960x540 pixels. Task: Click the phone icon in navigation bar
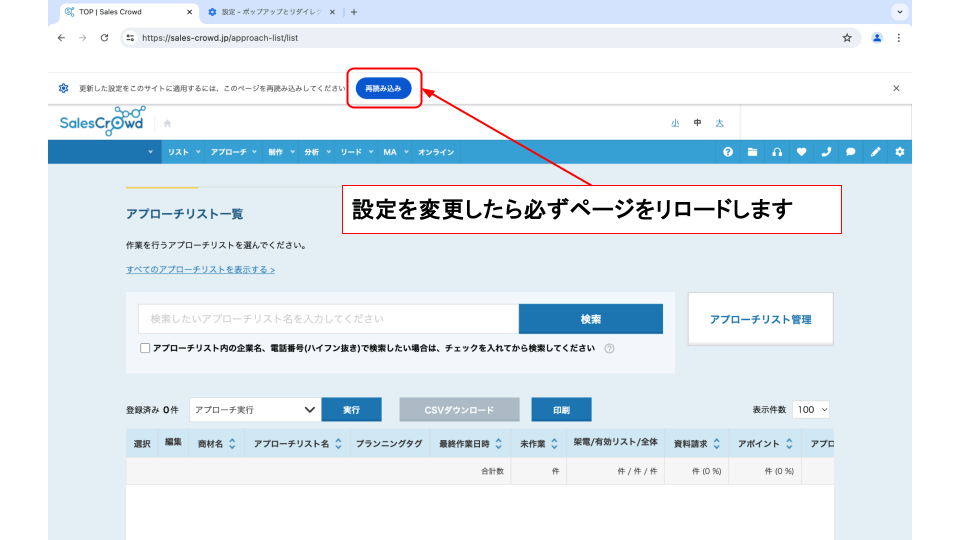pyautogui.click(x=826, y=152)
